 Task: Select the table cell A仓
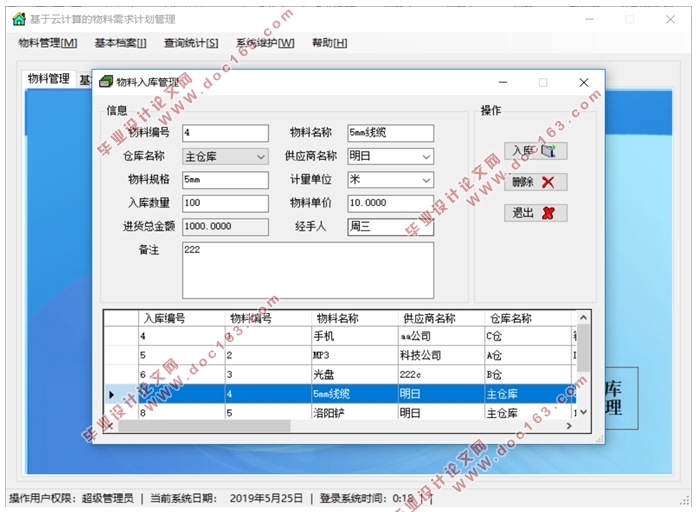[528, 355]
